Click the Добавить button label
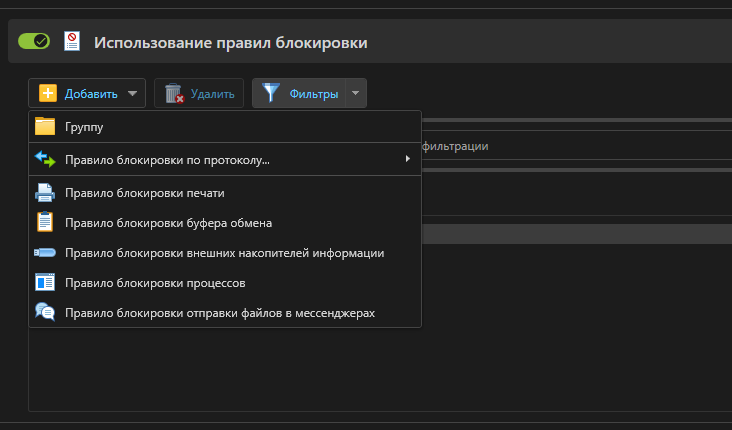Viewport: 732px width, 430px height. pyautogui.click(x=91, y=94)
